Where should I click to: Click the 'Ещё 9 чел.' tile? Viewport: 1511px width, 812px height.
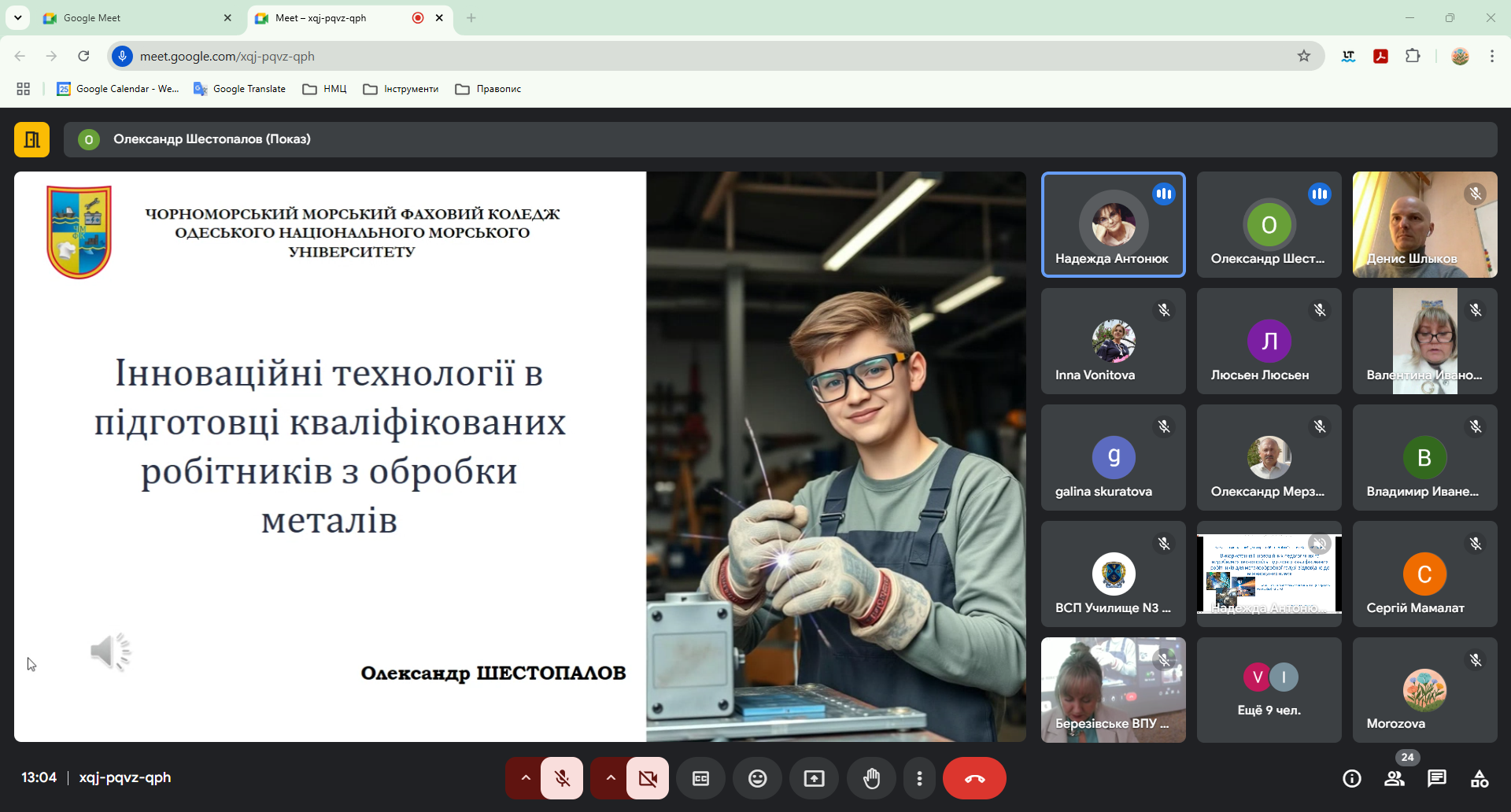[x=1269, y=690]
